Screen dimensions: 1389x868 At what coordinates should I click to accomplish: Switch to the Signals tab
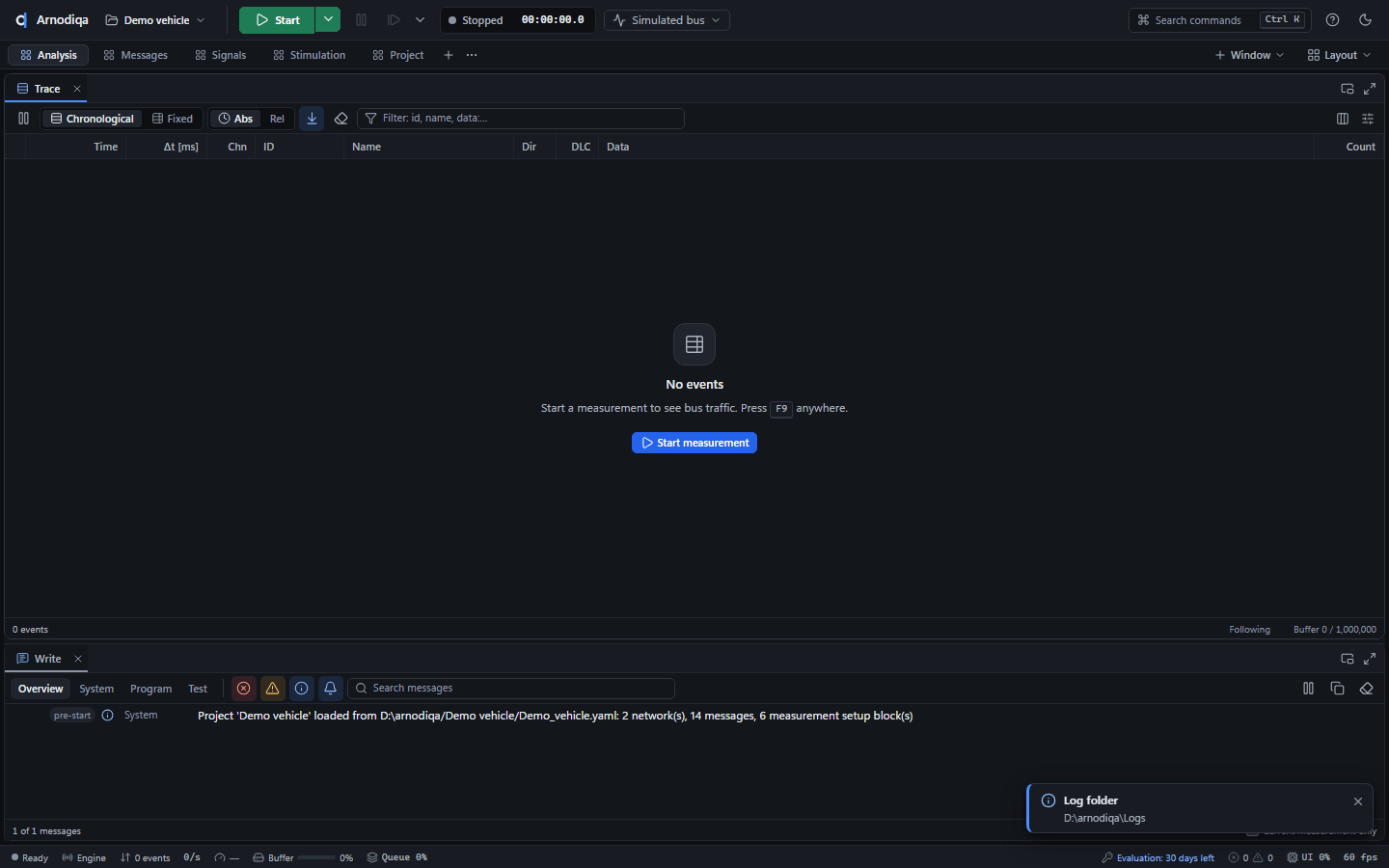coord(221,55)
